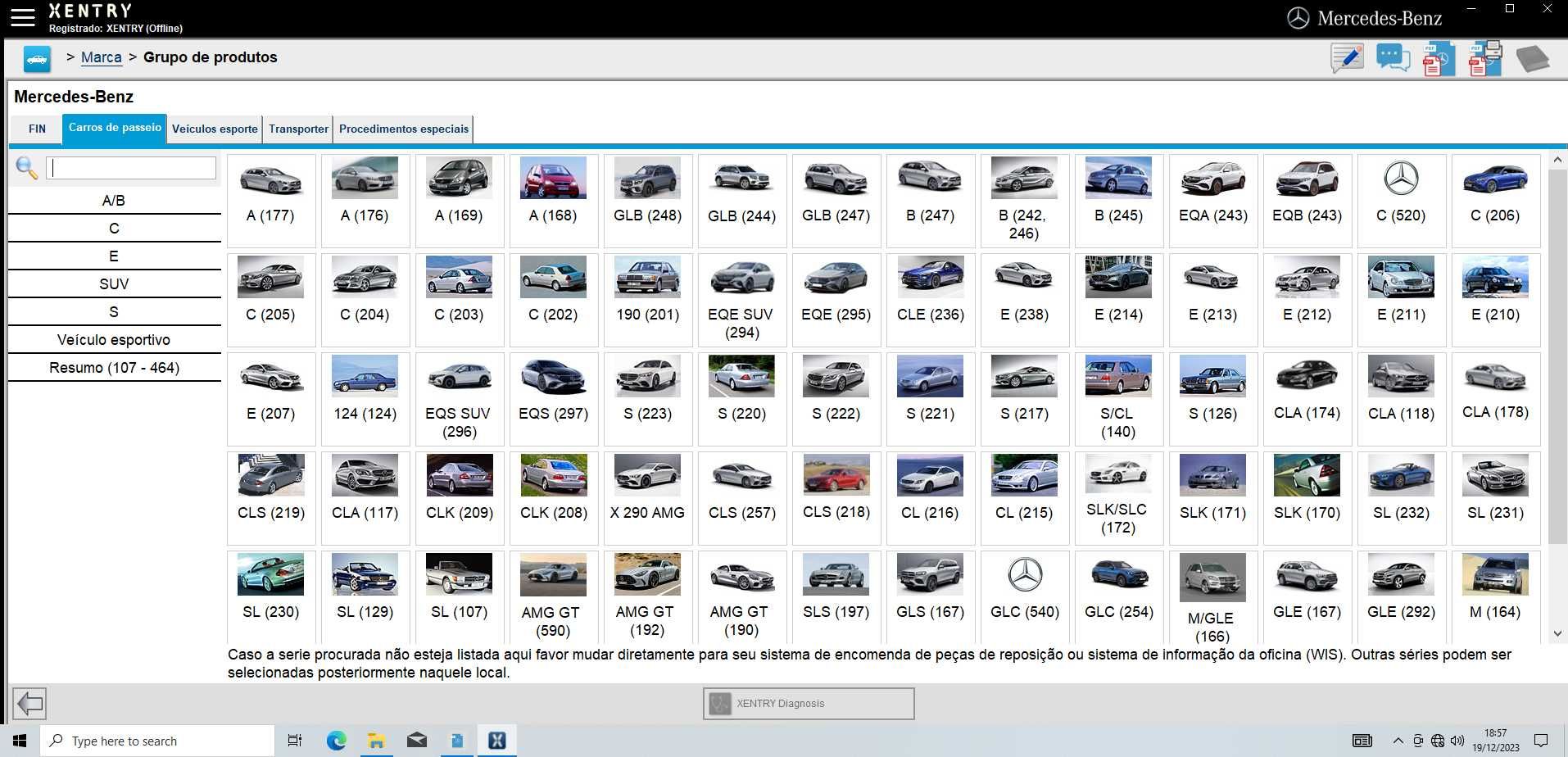Click the XENTRY app icon on taskbar
1568x757 pixels.
tap(496, 741)
